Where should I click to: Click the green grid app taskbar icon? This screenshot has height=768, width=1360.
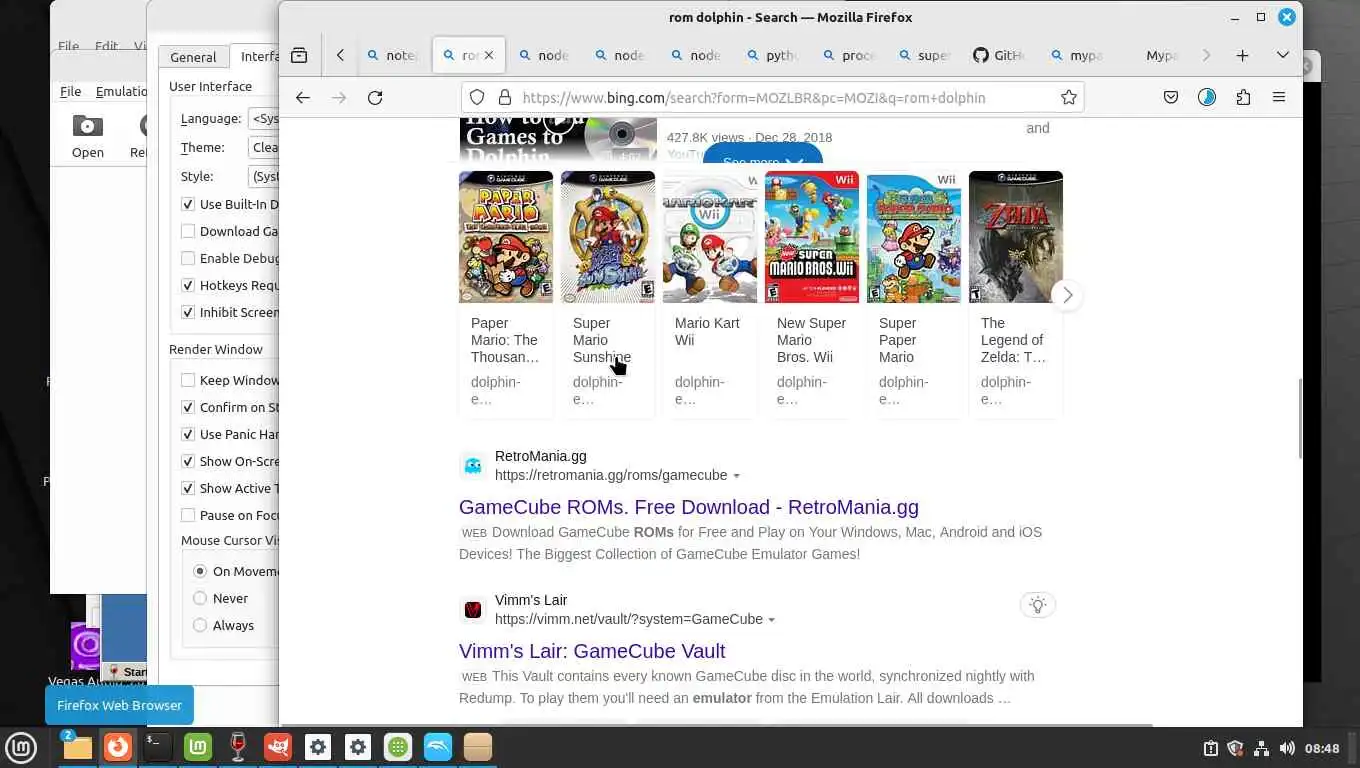pyautogui.click(x=398, y=747)
